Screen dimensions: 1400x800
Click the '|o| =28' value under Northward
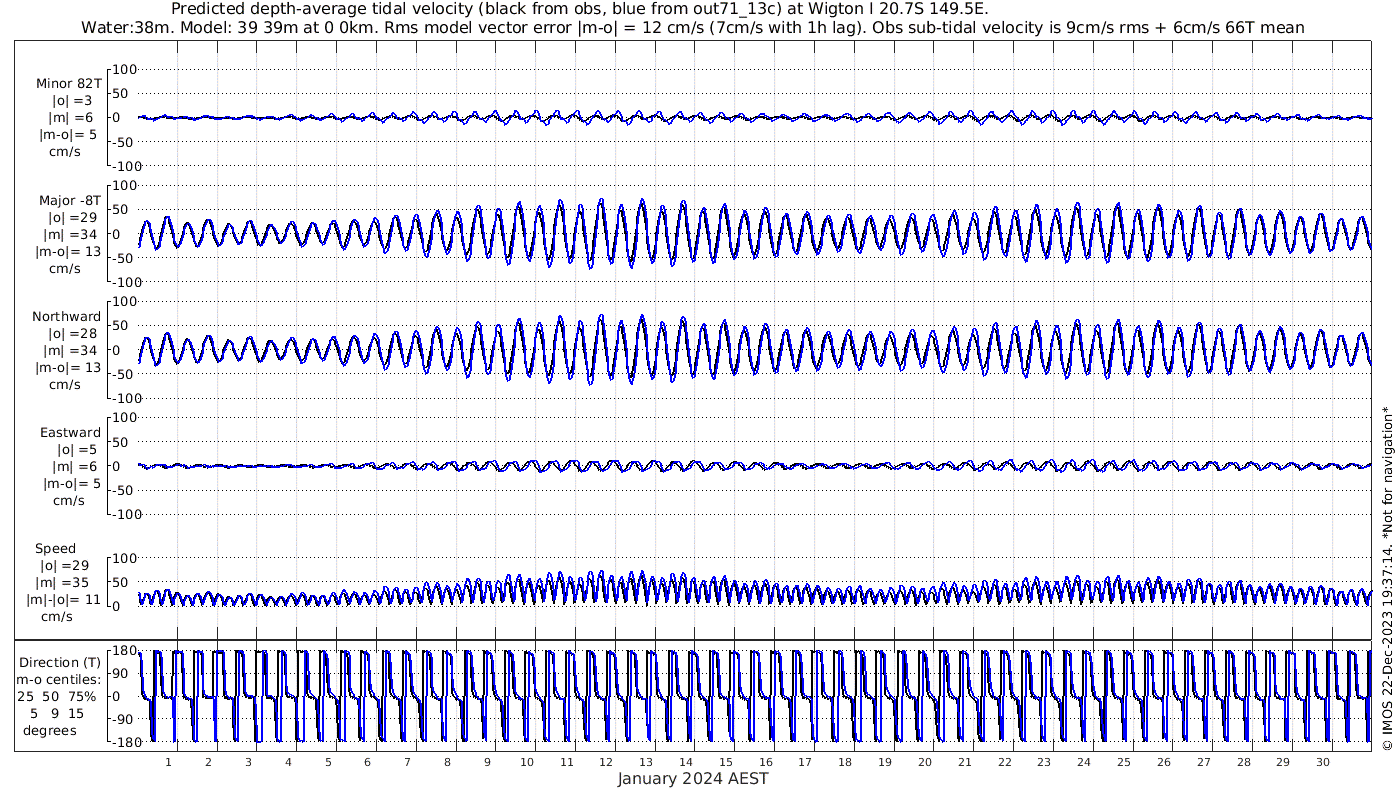click(72, 334)
